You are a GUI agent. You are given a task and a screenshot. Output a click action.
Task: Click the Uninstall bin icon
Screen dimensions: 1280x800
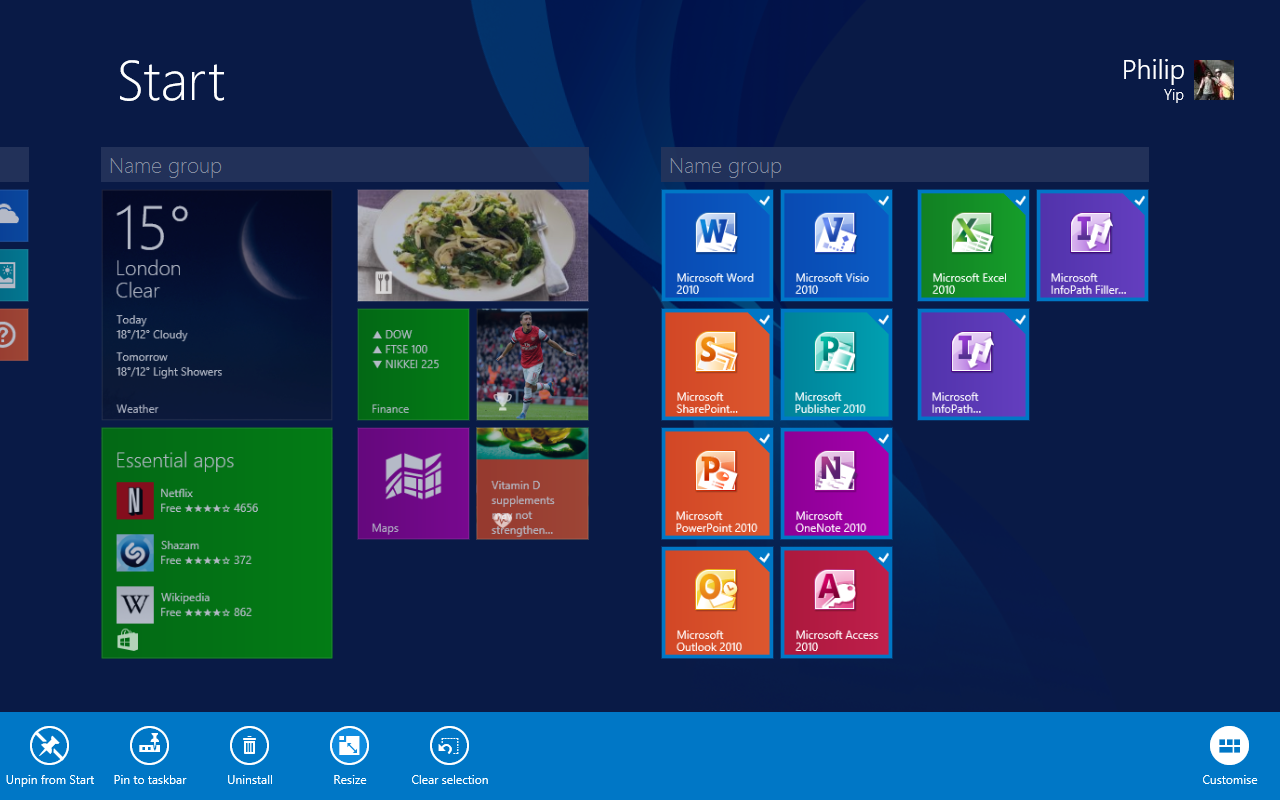(250, 745)
